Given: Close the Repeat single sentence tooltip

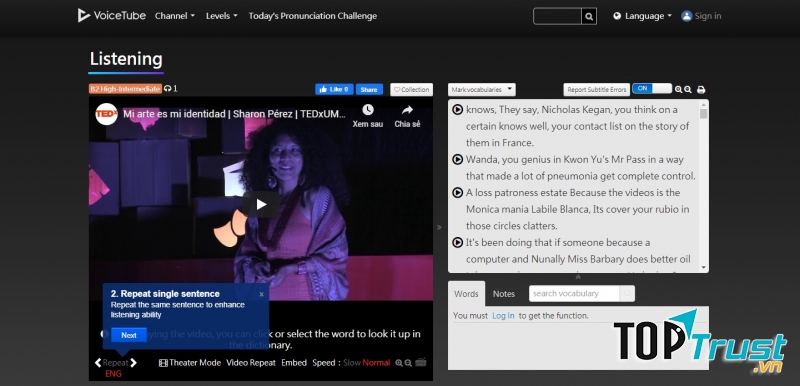Looking at the screenshot, I should tap(261, 294).
